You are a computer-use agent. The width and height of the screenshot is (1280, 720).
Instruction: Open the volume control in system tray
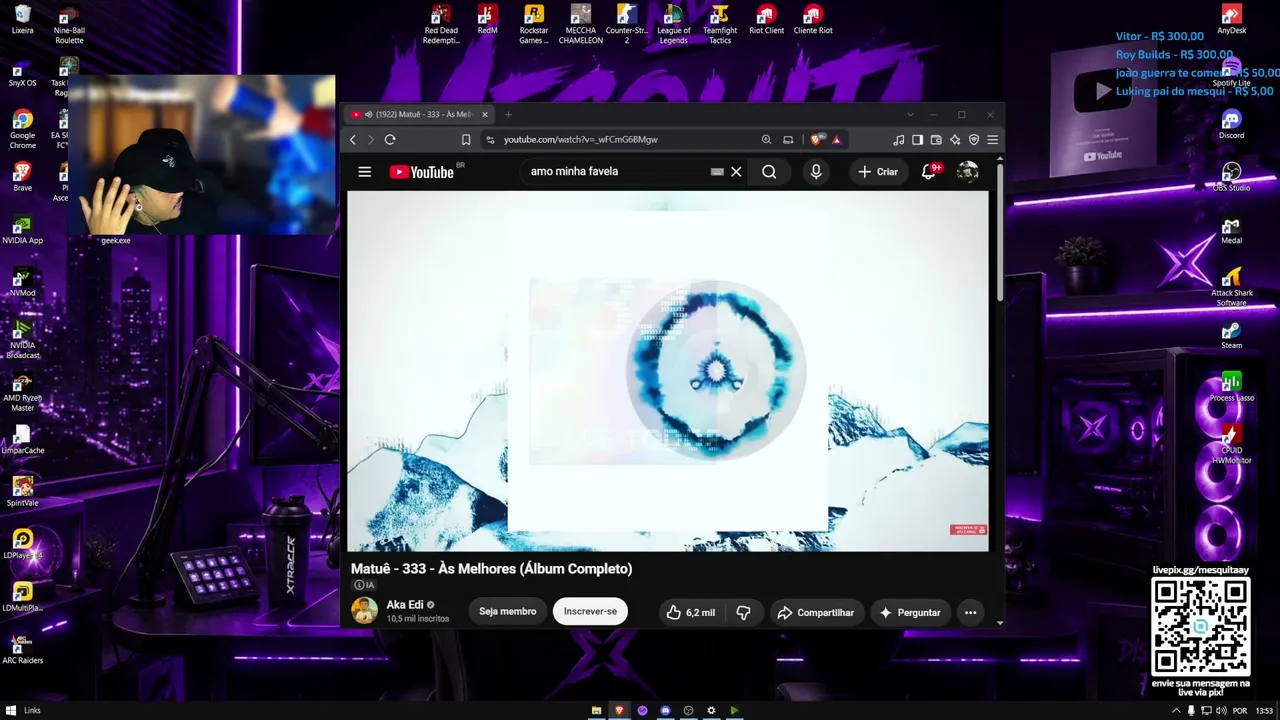(1221, 710)
